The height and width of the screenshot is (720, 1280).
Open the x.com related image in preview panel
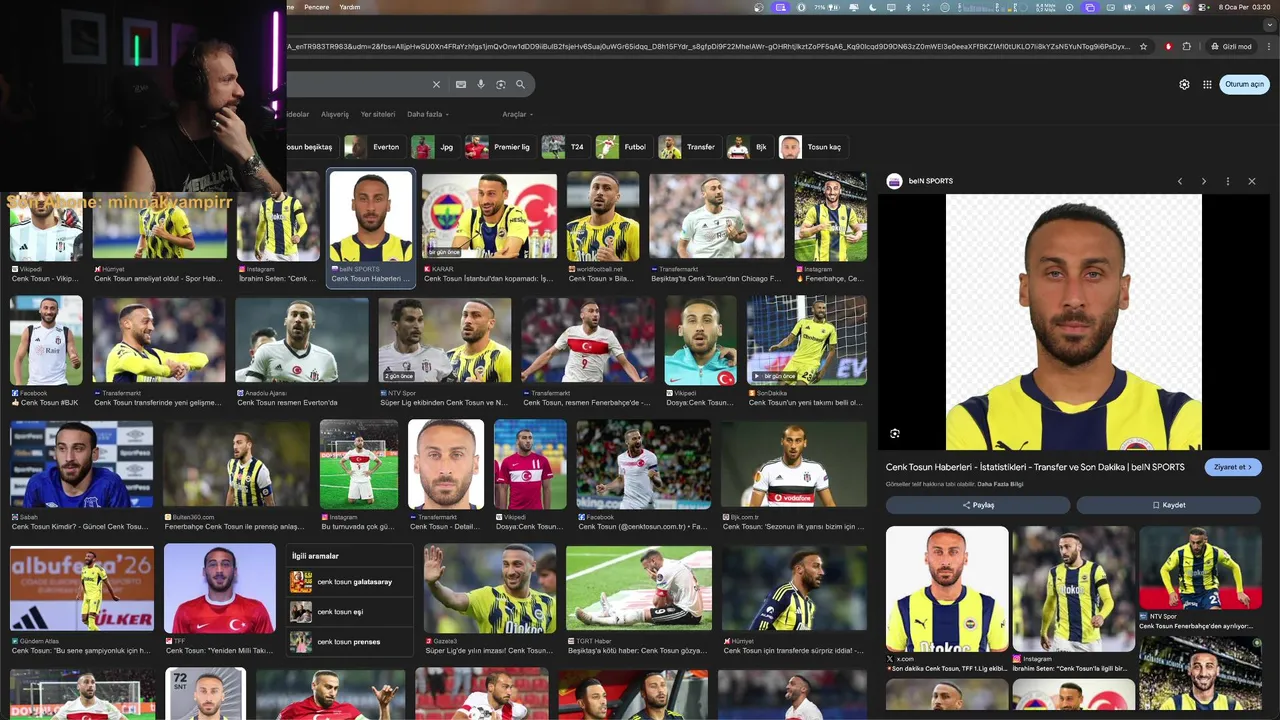coord(947,589)
